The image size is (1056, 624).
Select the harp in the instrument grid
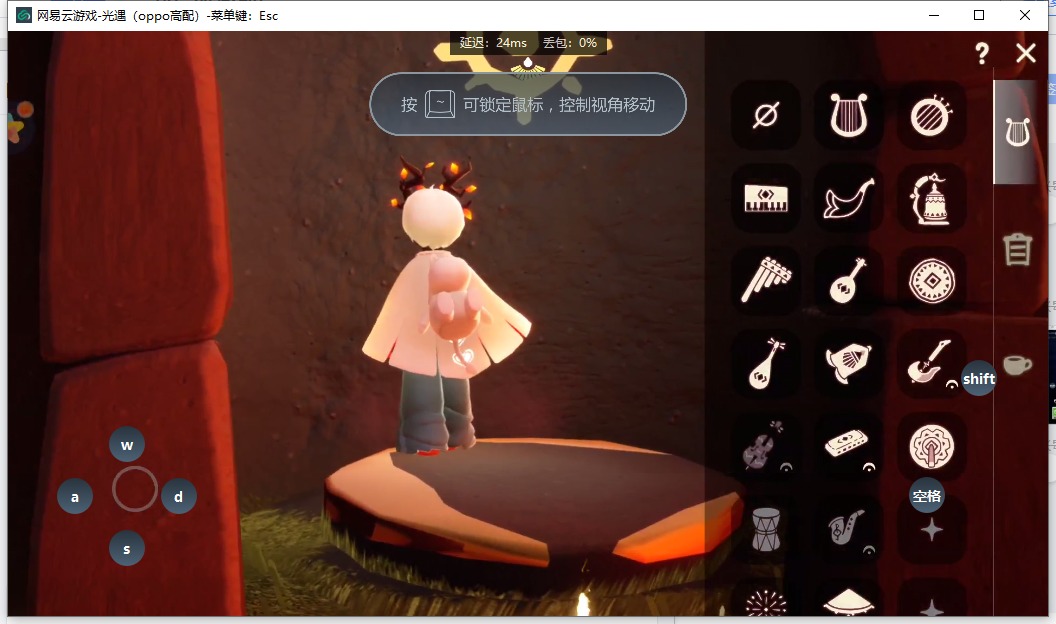pos(849,115)
